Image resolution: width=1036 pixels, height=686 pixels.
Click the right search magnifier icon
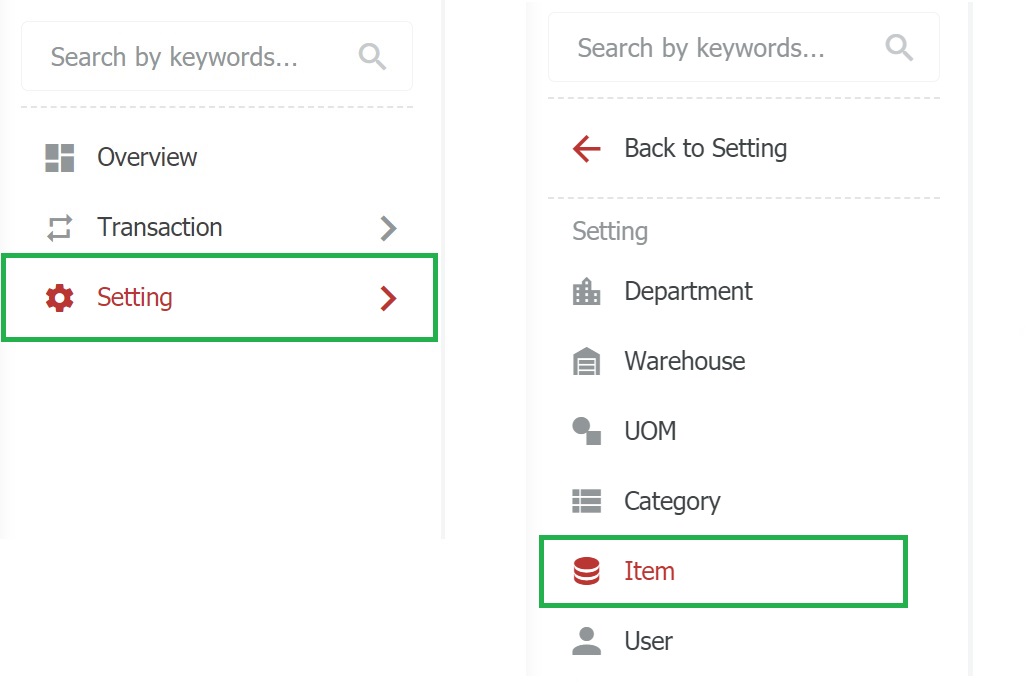point(900,48)
